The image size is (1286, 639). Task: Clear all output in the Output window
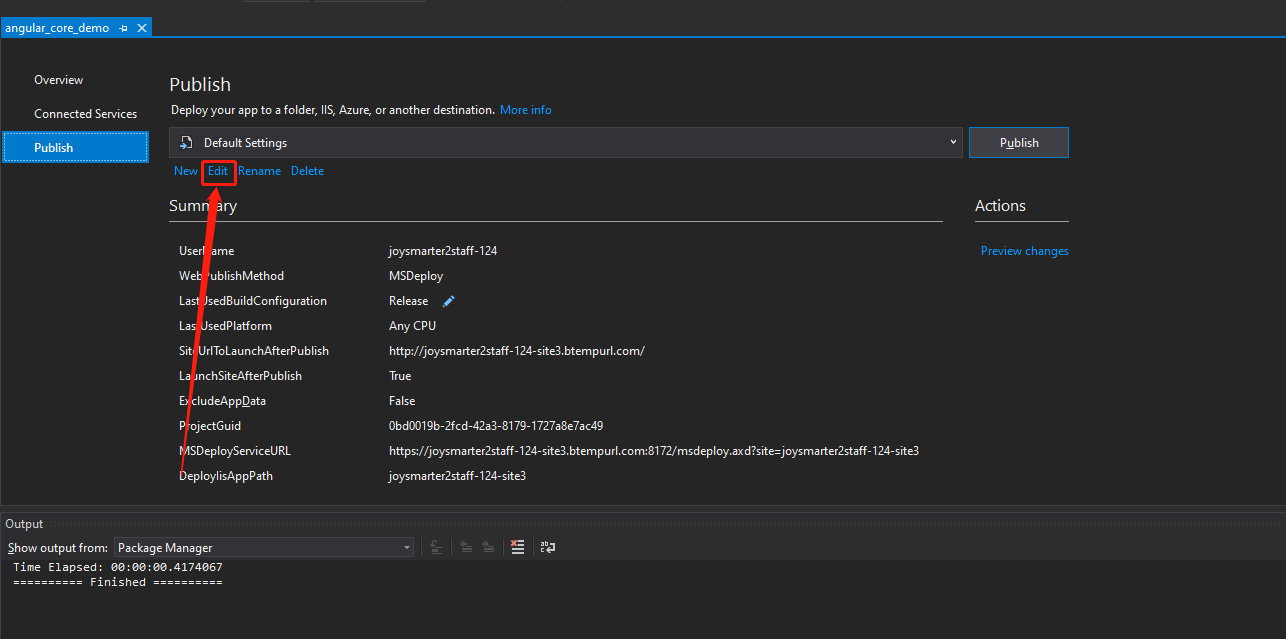click(517, 547)
